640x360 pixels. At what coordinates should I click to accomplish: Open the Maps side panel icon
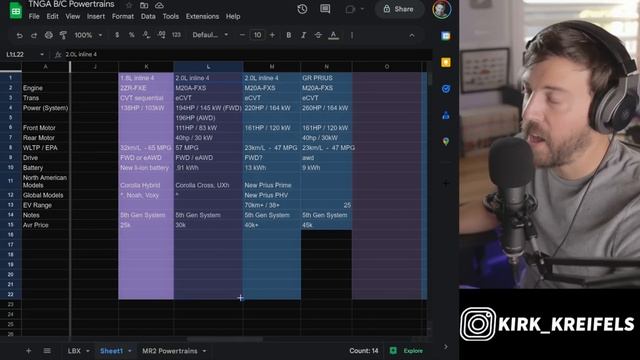446,142
